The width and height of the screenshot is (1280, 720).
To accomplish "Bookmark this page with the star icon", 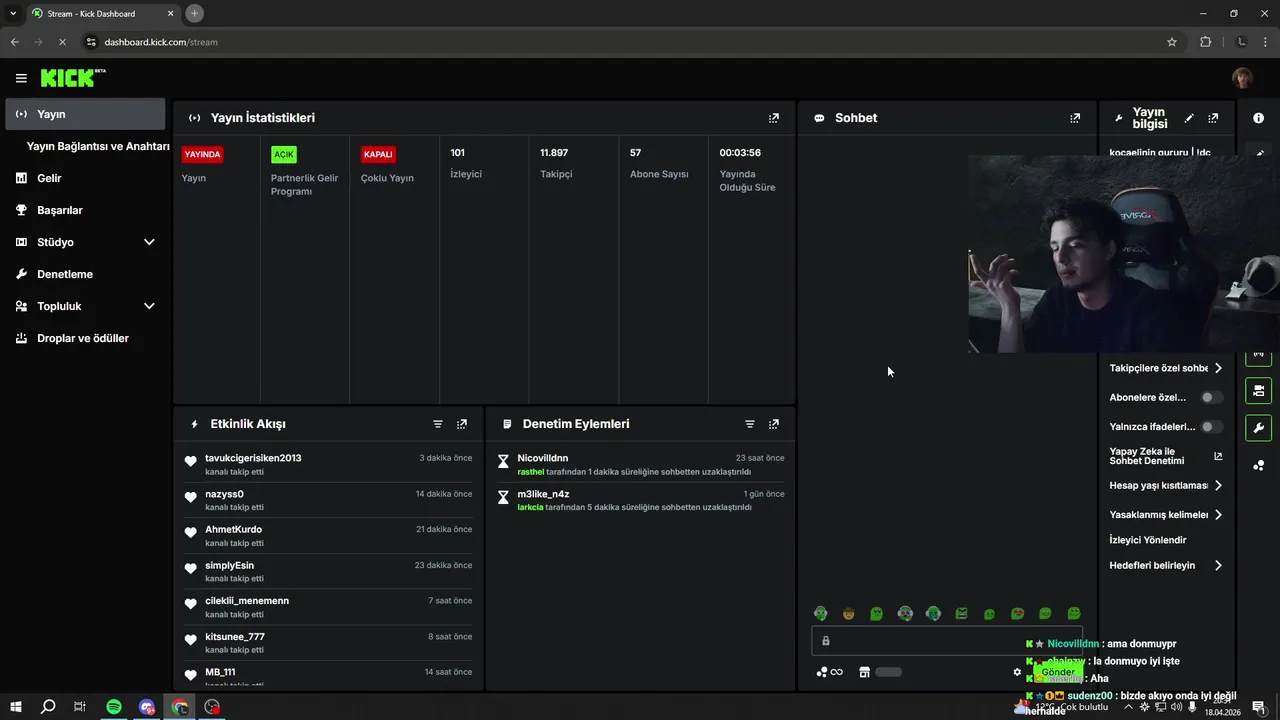I will point(1172,42).
